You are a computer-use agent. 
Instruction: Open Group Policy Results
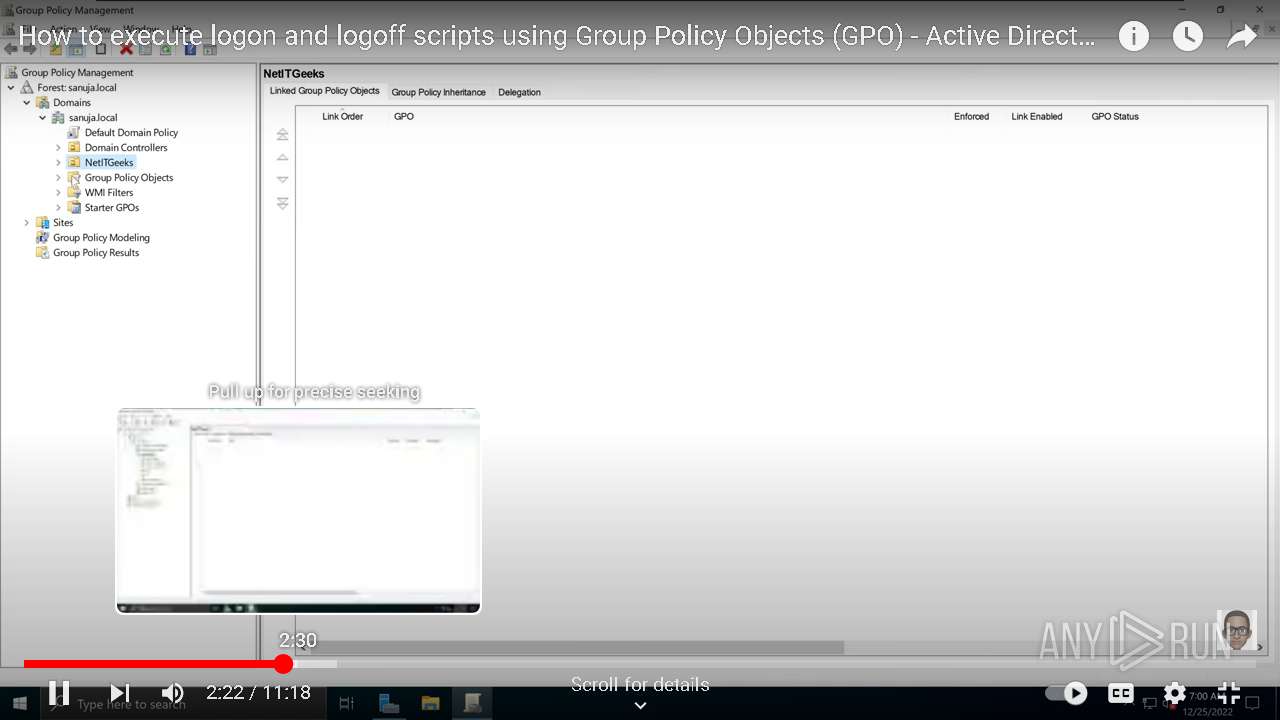pos(96,252)
